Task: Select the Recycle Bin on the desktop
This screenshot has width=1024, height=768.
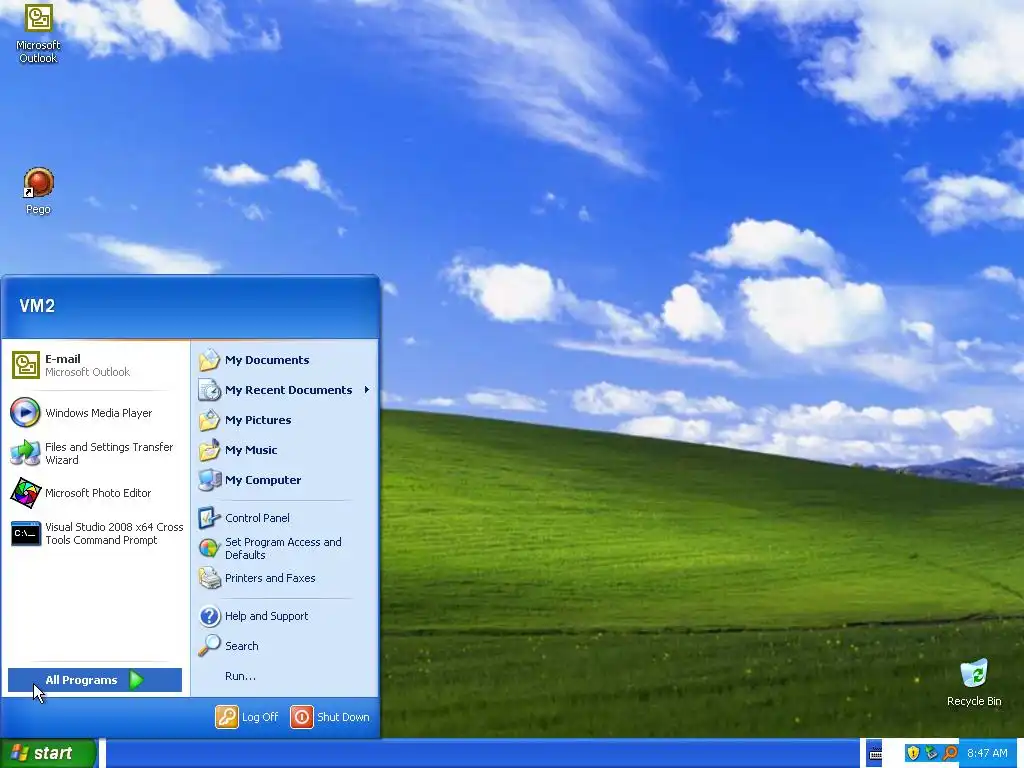Action: tap(974, 683)
